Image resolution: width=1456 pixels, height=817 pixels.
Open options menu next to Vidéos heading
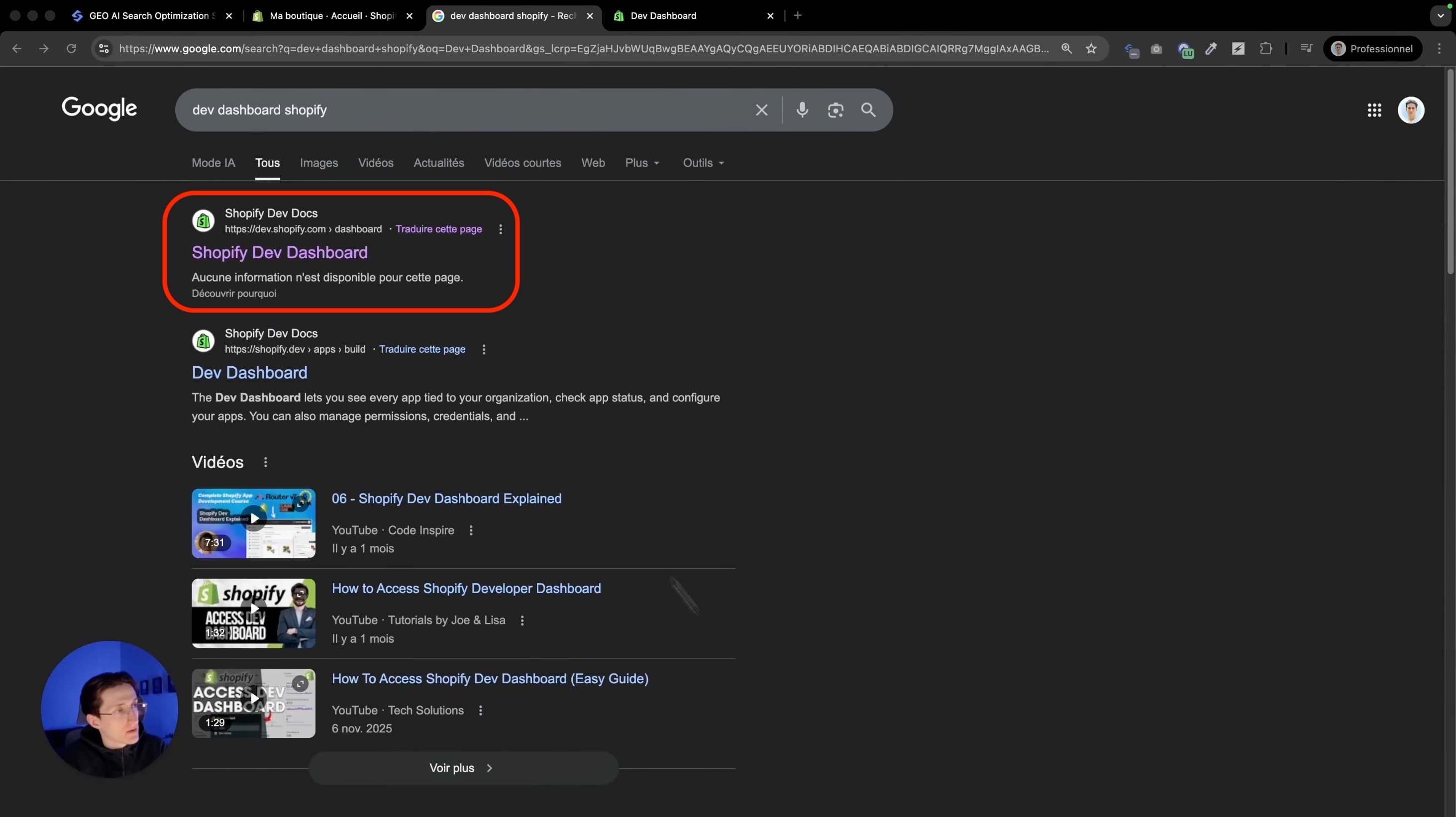point(266,462)
